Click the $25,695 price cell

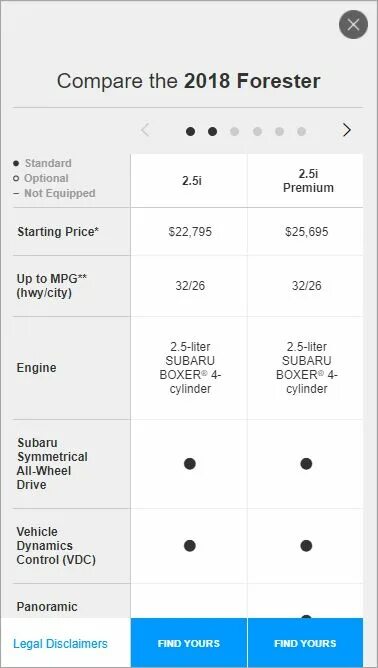(x=307, y=232)
